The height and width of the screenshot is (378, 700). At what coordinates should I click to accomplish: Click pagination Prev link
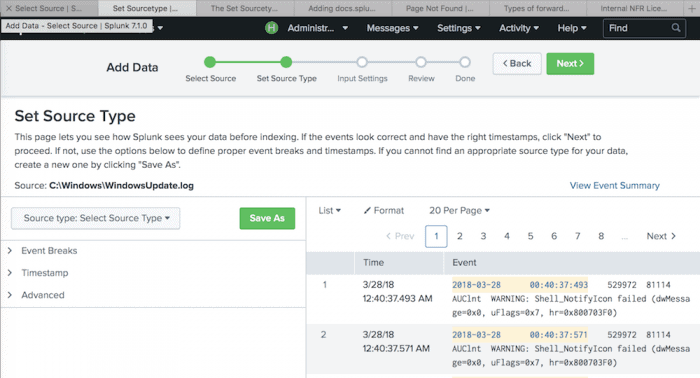(400, 236)
